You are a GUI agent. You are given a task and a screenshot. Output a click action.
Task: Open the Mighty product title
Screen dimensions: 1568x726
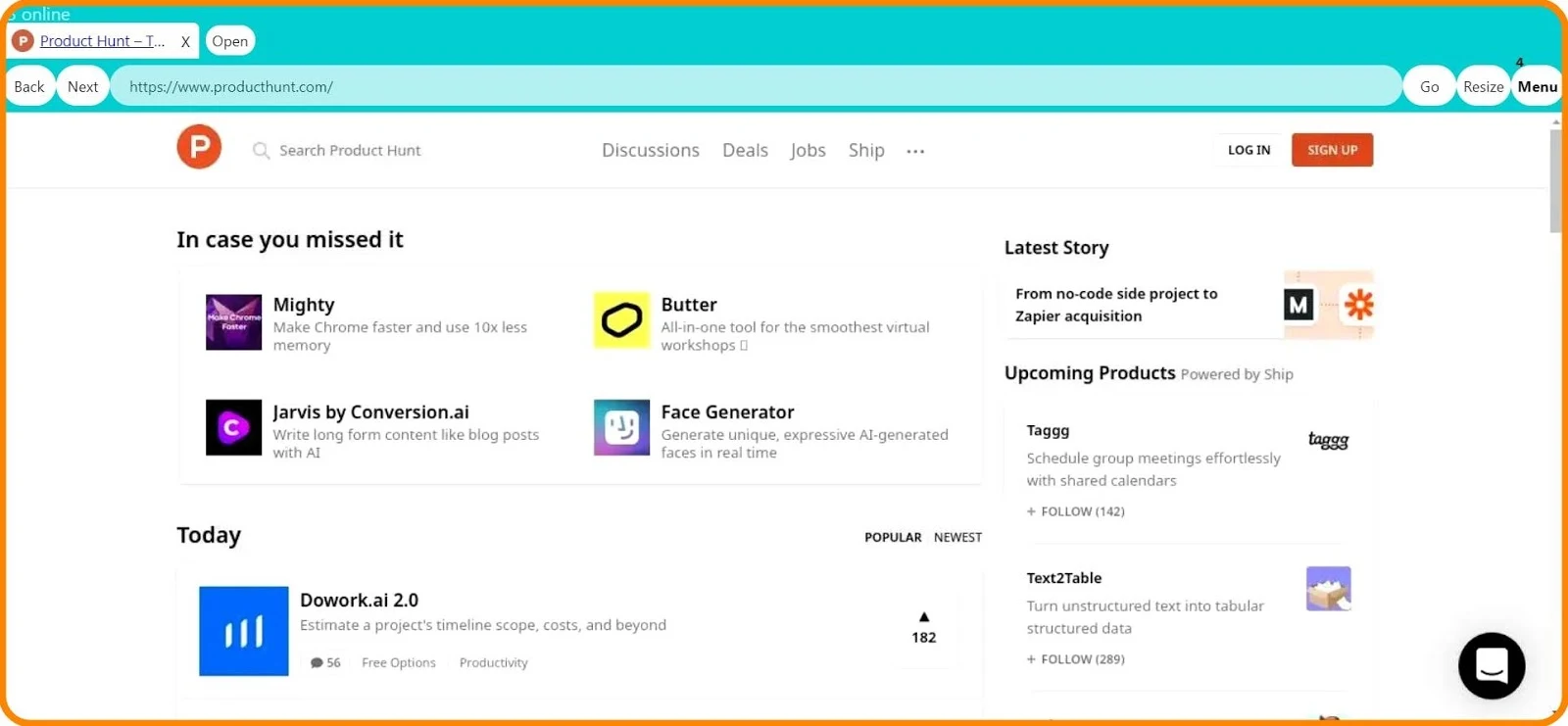304,305
